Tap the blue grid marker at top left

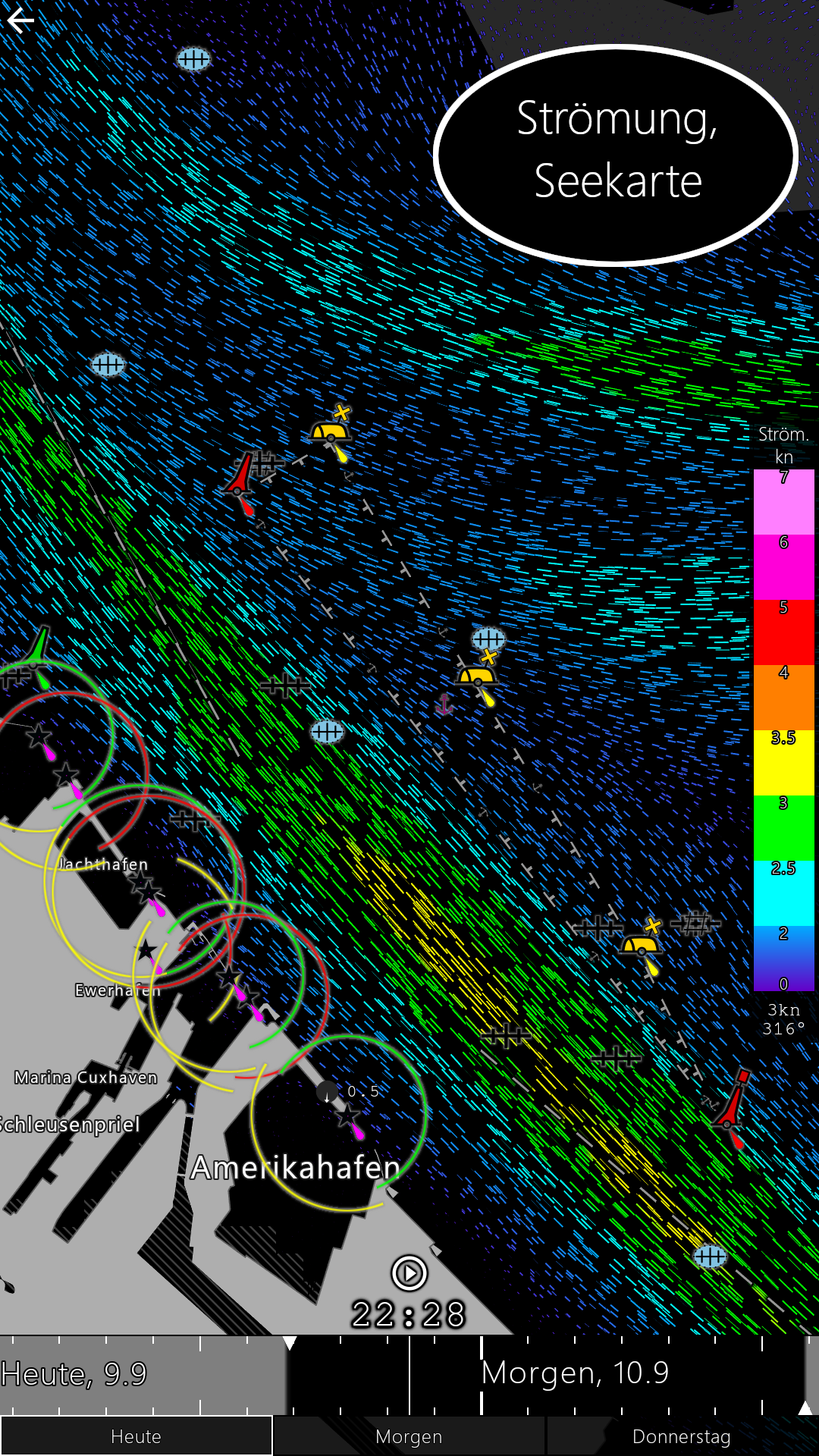point(193,58)
